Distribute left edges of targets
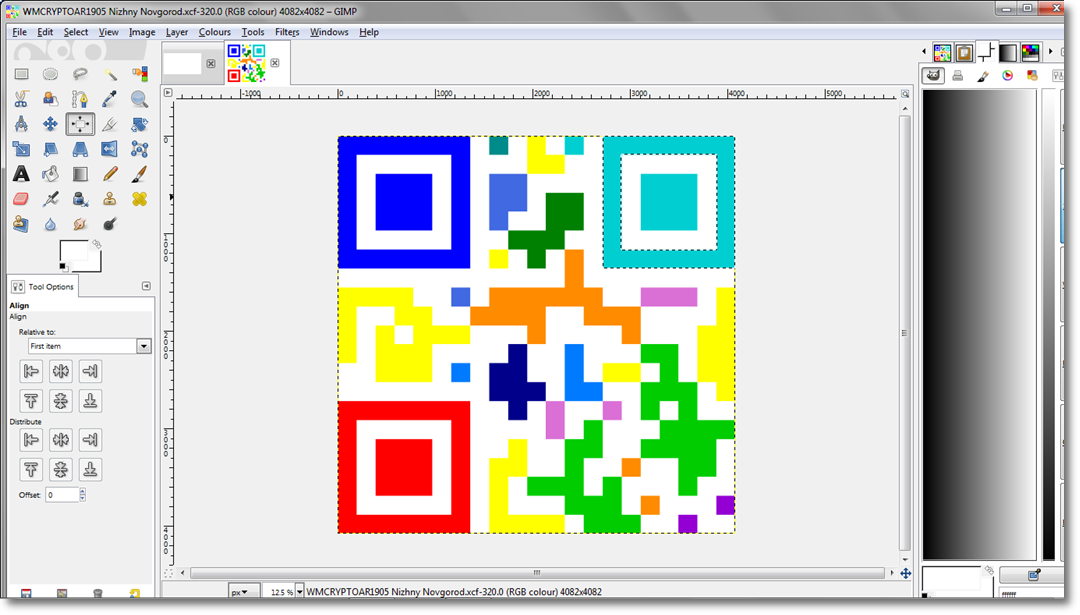Screen dimensions: 1080x615 coord(31,439)
